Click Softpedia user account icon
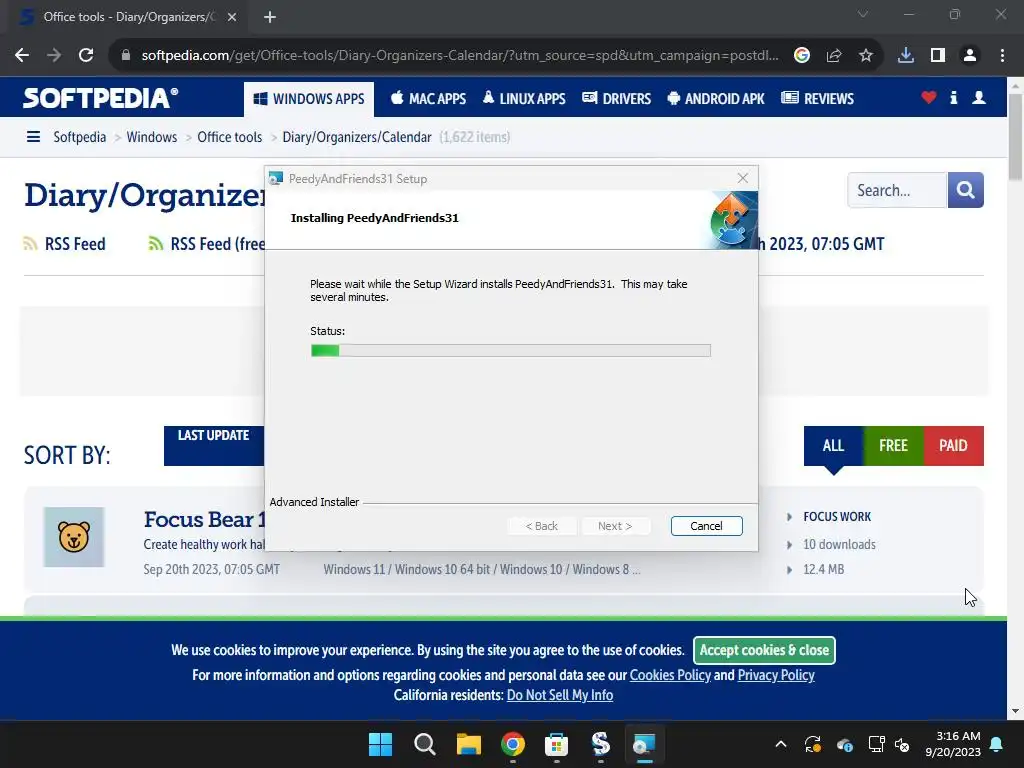 [979, 98]
